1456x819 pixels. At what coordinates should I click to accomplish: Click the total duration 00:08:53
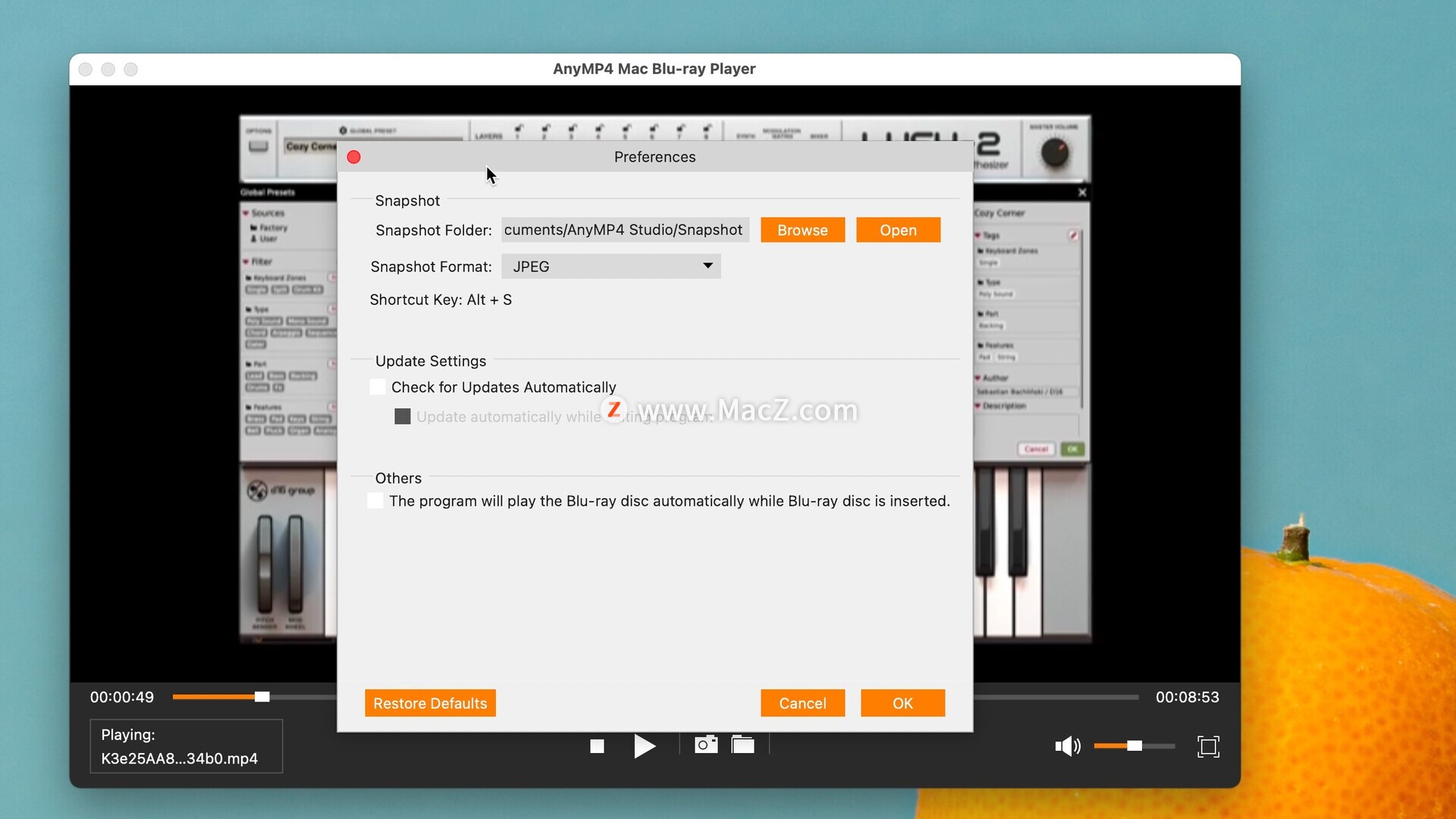[x=1187, y=697]
